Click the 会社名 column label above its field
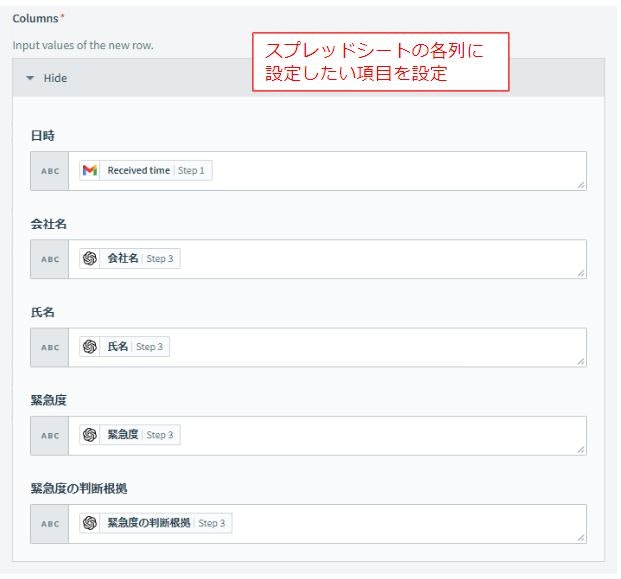The height and width of the screenshot is (579, 621). 49,224
